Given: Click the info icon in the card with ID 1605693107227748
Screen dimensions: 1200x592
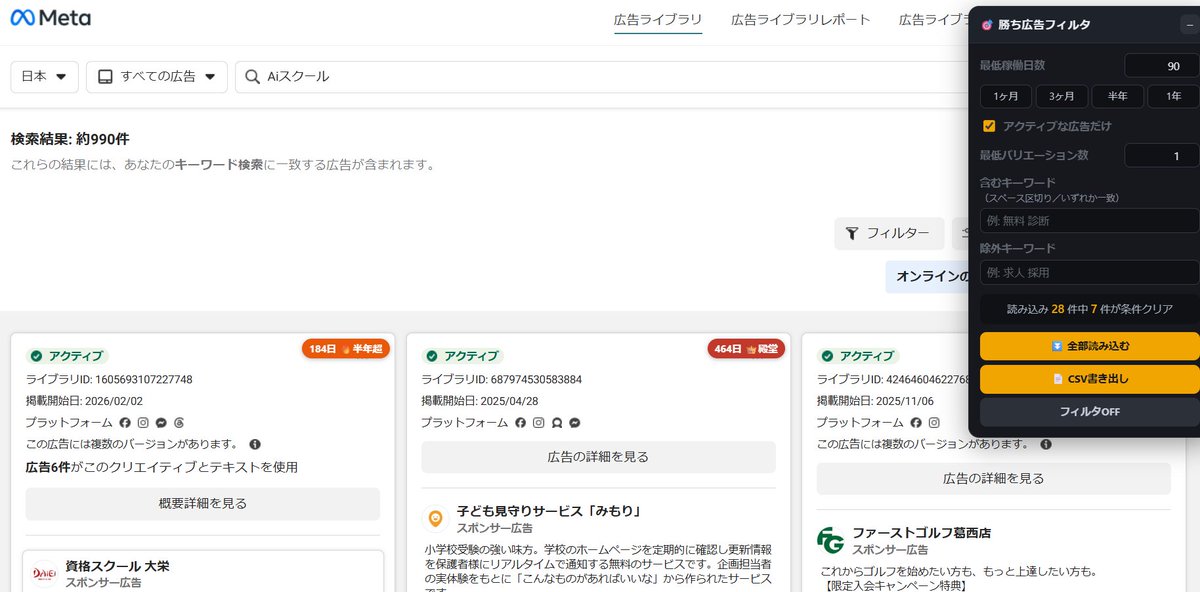Looking at the screenshot, I should 255,444.
